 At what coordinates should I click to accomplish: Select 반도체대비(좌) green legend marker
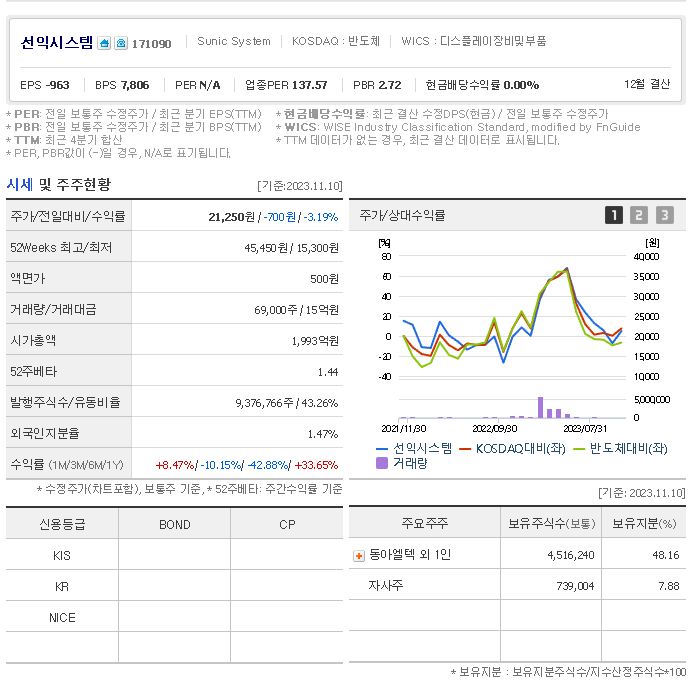579,449
